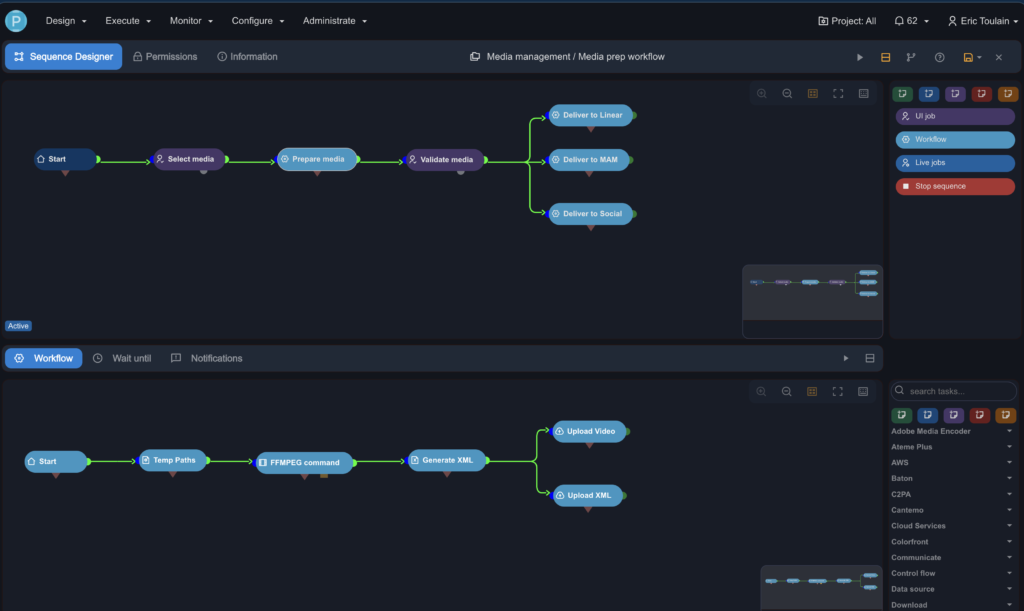The height and width of the screenshot is (611, 1024).
Task: Click the Live jobs button
Action: pyautogui.click(x=954, y=163)
